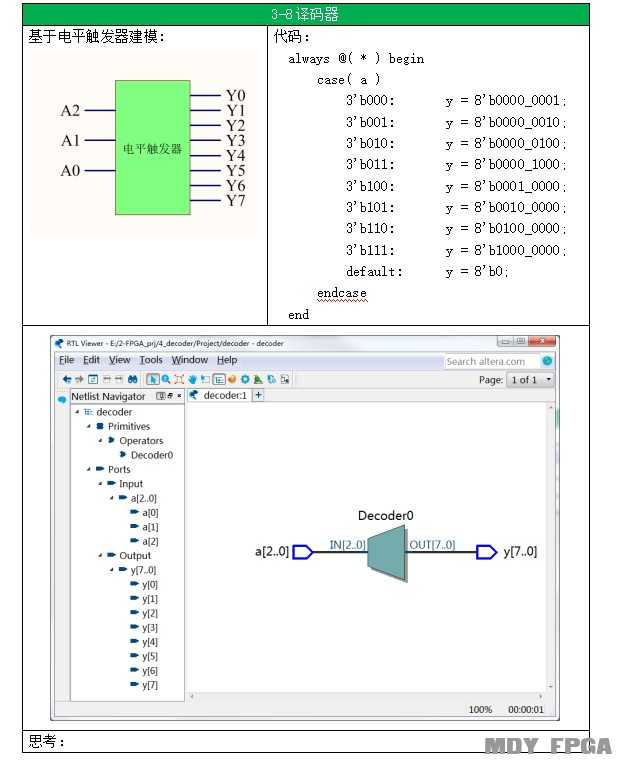Image resolution: width=617 pixels, height=760 pixels.
Task: Collapse the Primitives tree node
Action: click(x=89, y=427)
